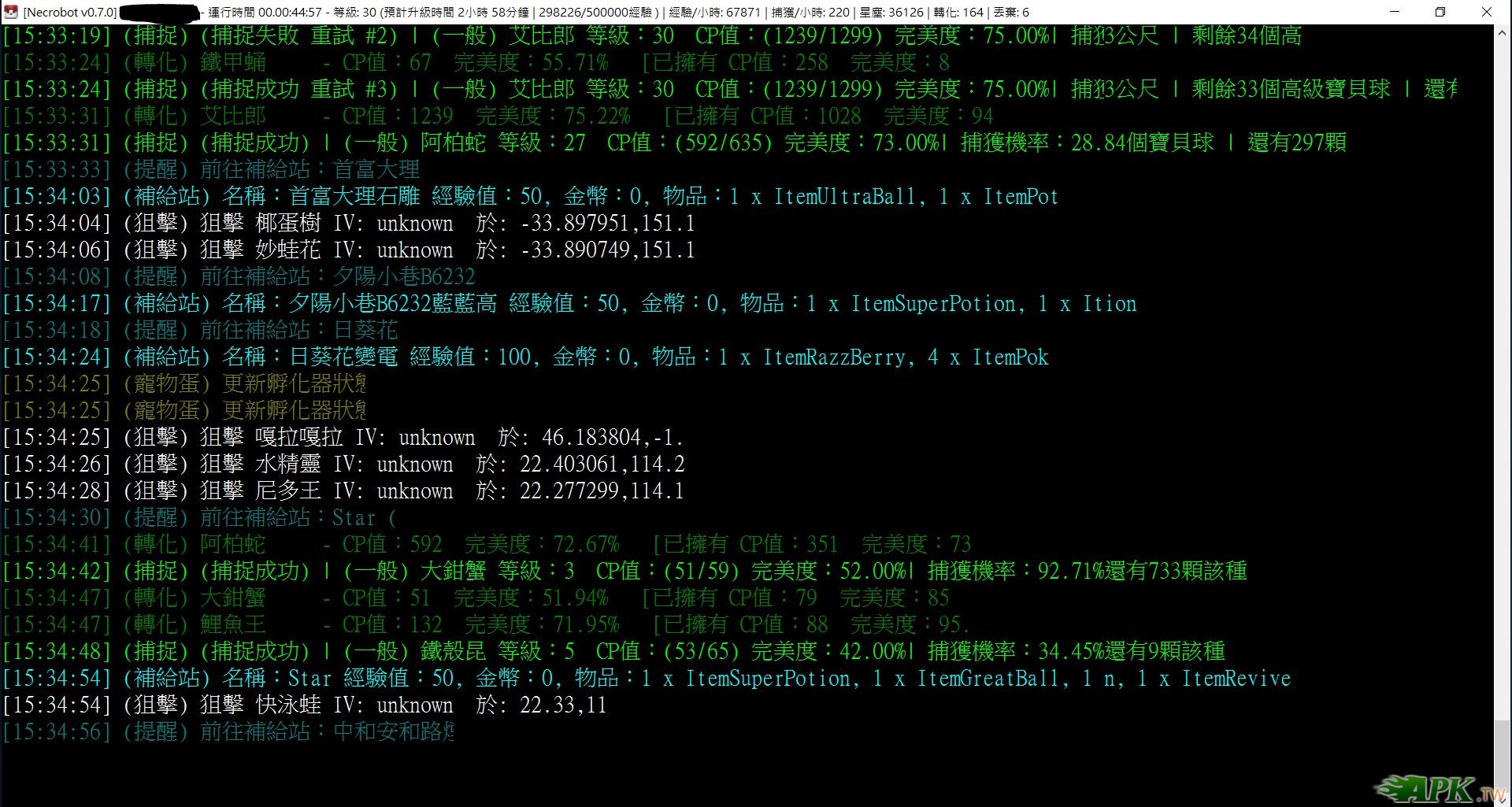Click "鐵殼昆" in the 15:34:48 capture line
Image resolution: width=1512 pixels, height=807 pixels.
click(x=453, y=652)
